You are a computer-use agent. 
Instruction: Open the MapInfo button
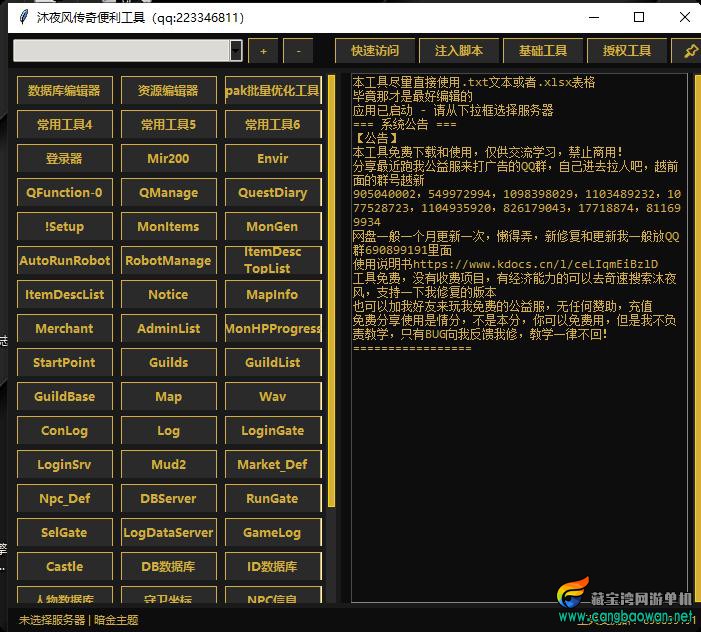(x=273, y=295)
